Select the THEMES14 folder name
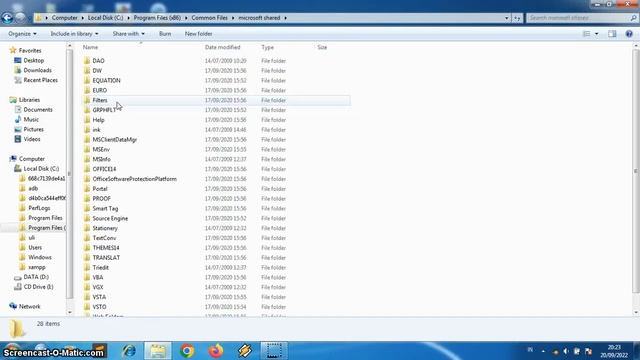640x360 pixels. coord(106,248)
